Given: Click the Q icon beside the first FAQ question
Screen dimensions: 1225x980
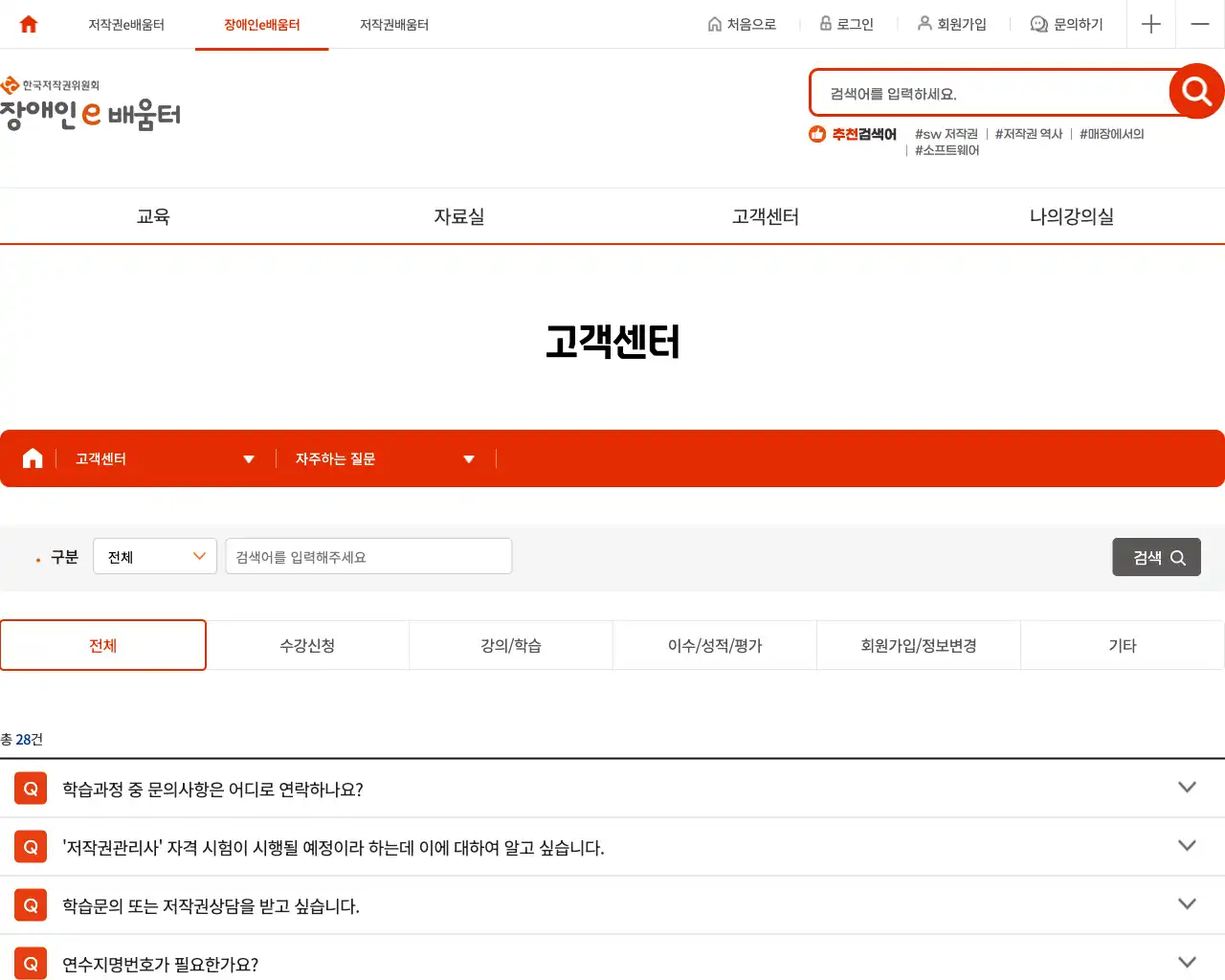Looking at the screenshot, I should (30, 788).
